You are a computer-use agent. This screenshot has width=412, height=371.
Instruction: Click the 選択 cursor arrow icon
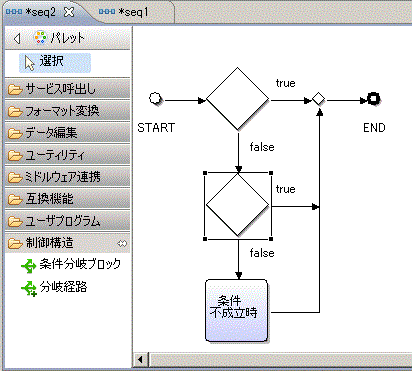coord(30,63)
